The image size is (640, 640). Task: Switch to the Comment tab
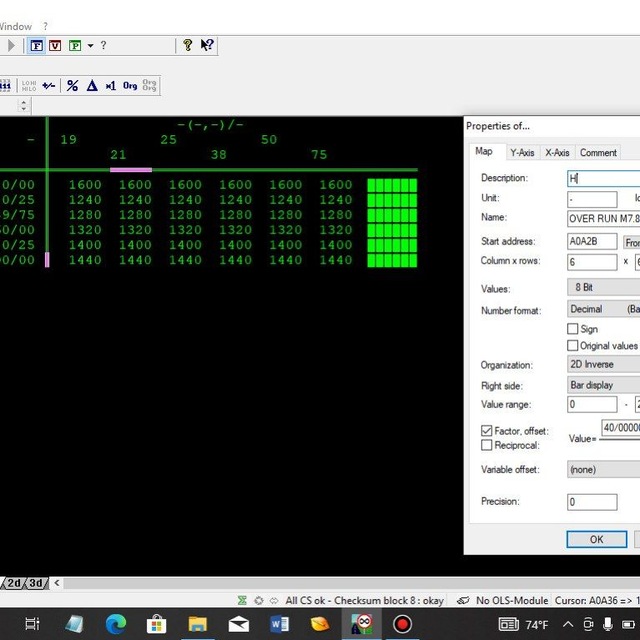pyautogui.click(x=598, y=153)
